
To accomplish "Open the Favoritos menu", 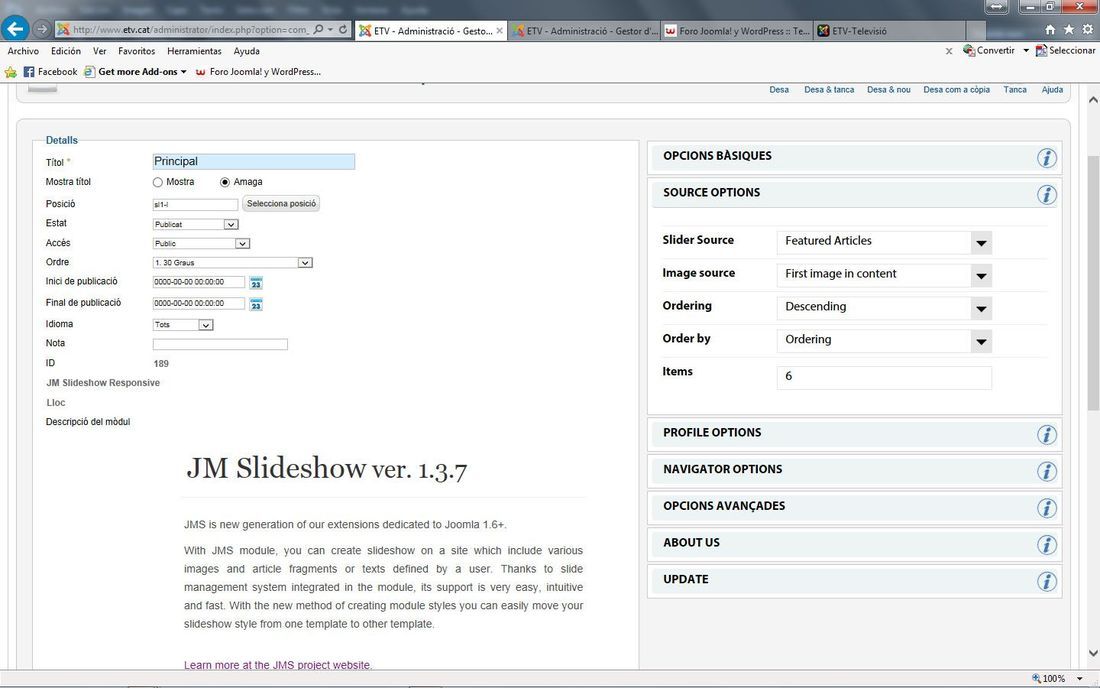I will click(x=137, y=51).
